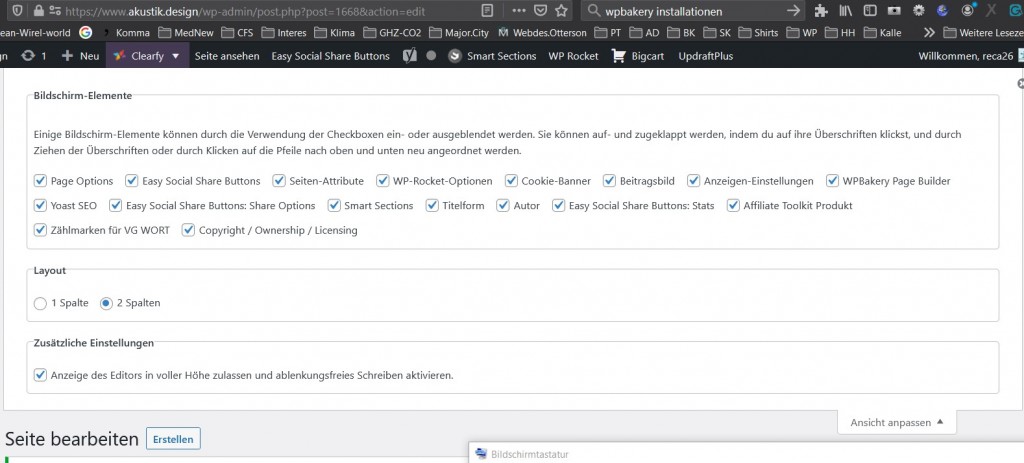
Task: Click the plus Neu icon
Action: click(x=67, y=56)
